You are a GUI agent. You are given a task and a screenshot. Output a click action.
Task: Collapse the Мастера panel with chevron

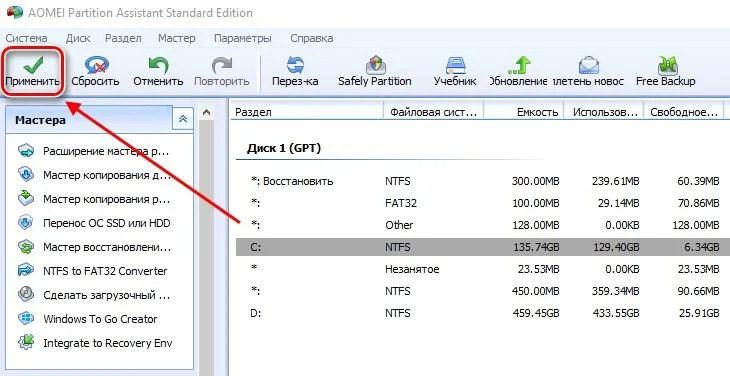(x=183, y=119)
